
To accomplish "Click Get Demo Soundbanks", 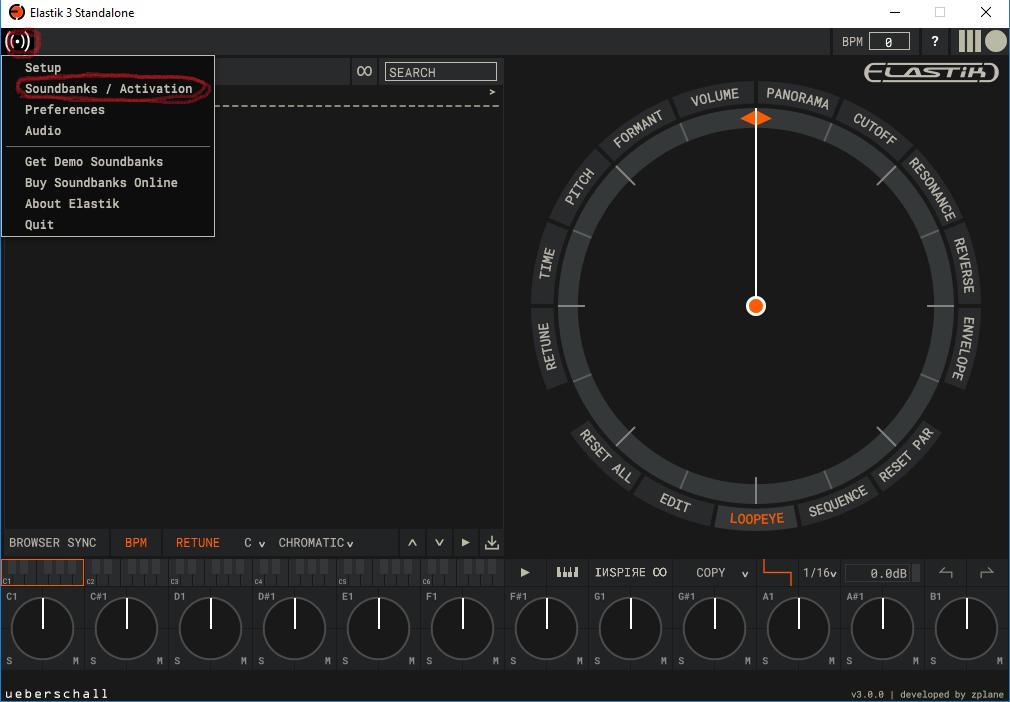I will click(x=94, y=162).
